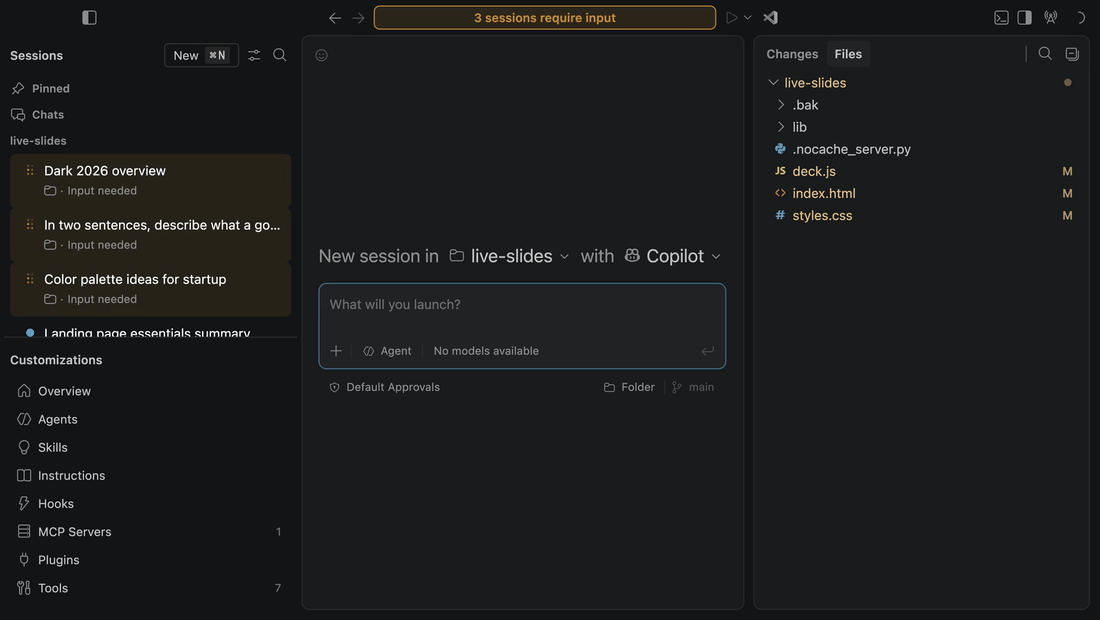Viewport: 1100px width, 620px height.
Task: Open the Copilot agent dropdown
Action: click(673, 256)
